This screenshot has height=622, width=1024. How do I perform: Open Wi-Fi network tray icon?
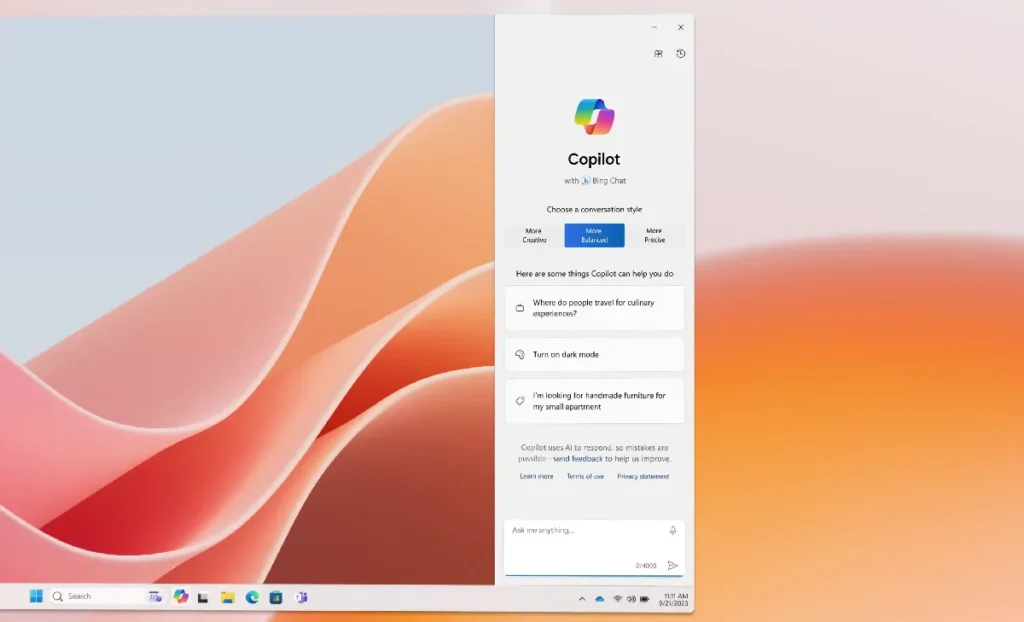(x=617, y=599)
